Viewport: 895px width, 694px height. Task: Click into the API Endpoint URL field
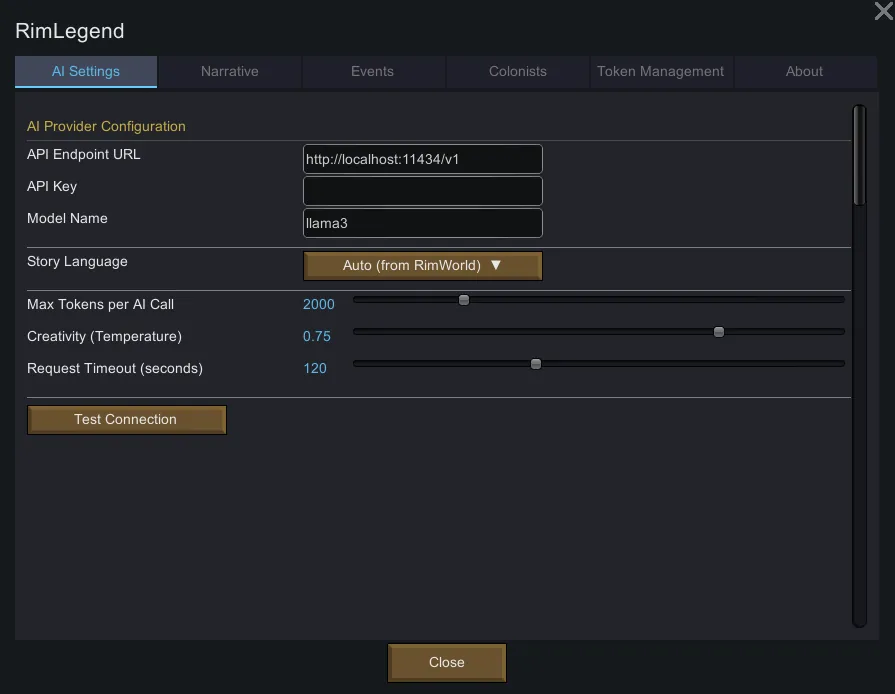[422, 159]
